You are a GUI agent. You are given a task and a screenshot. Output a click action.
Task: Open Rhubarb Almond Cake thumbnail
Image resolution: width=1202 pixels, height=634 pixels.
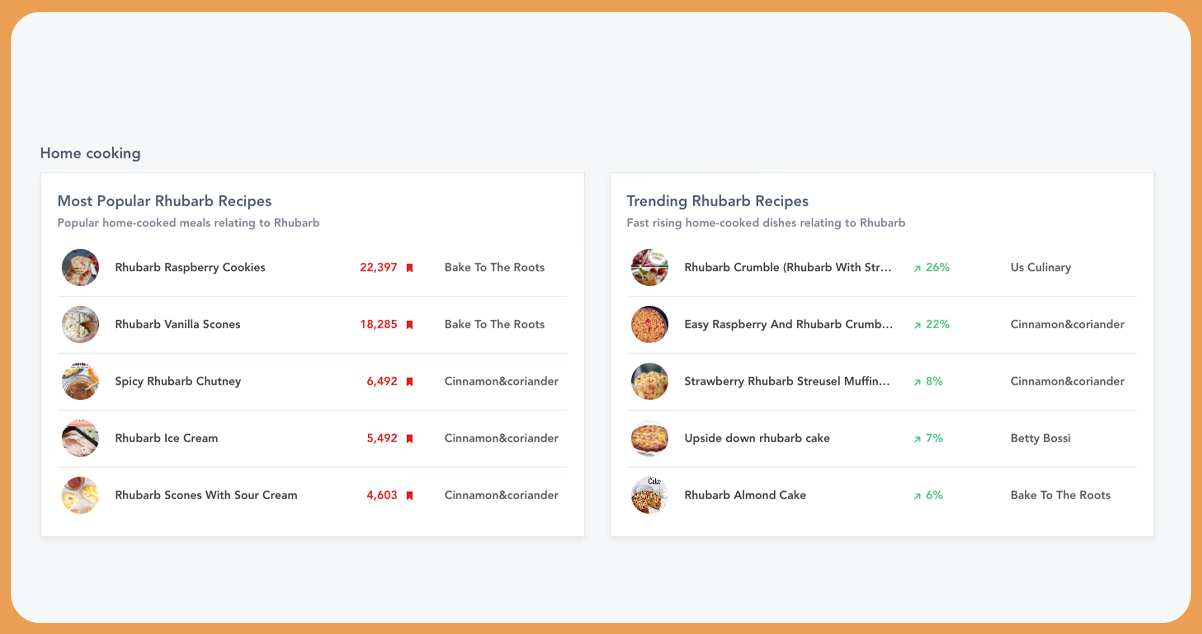coord(649,495)
